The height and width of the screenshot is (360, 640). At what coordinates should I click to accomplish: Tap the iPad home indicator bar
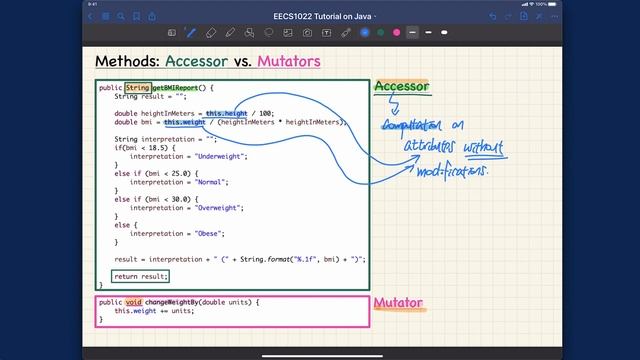coord(322,356)
